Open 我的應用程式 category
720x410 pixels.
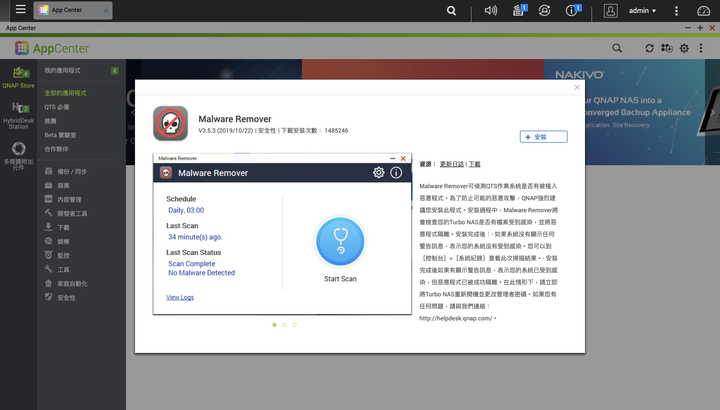62,71
